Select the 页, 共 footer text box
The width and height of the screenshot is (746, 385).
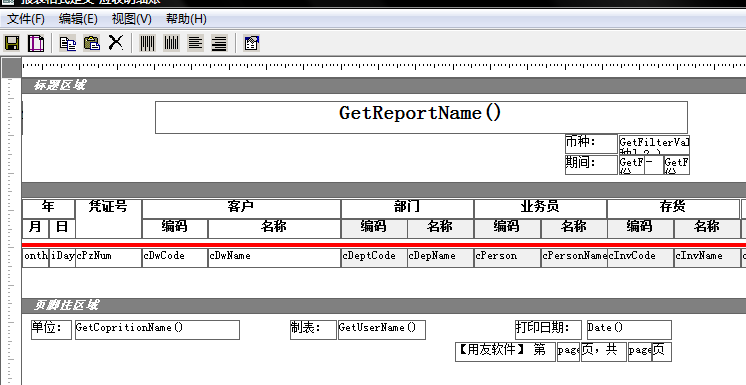coord(604,352)
